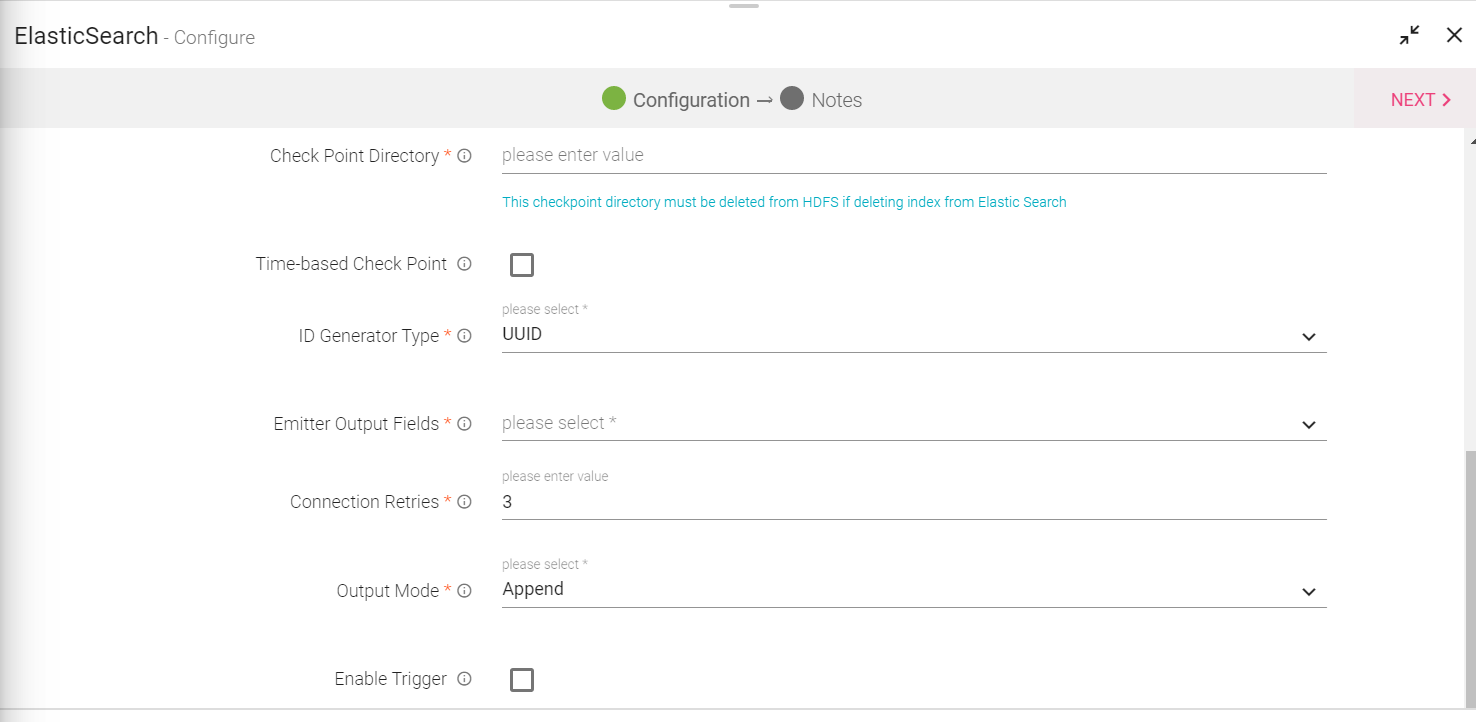
Task: Collapse the configure panel with shrink icon
Action: [x=1409, y=36]
